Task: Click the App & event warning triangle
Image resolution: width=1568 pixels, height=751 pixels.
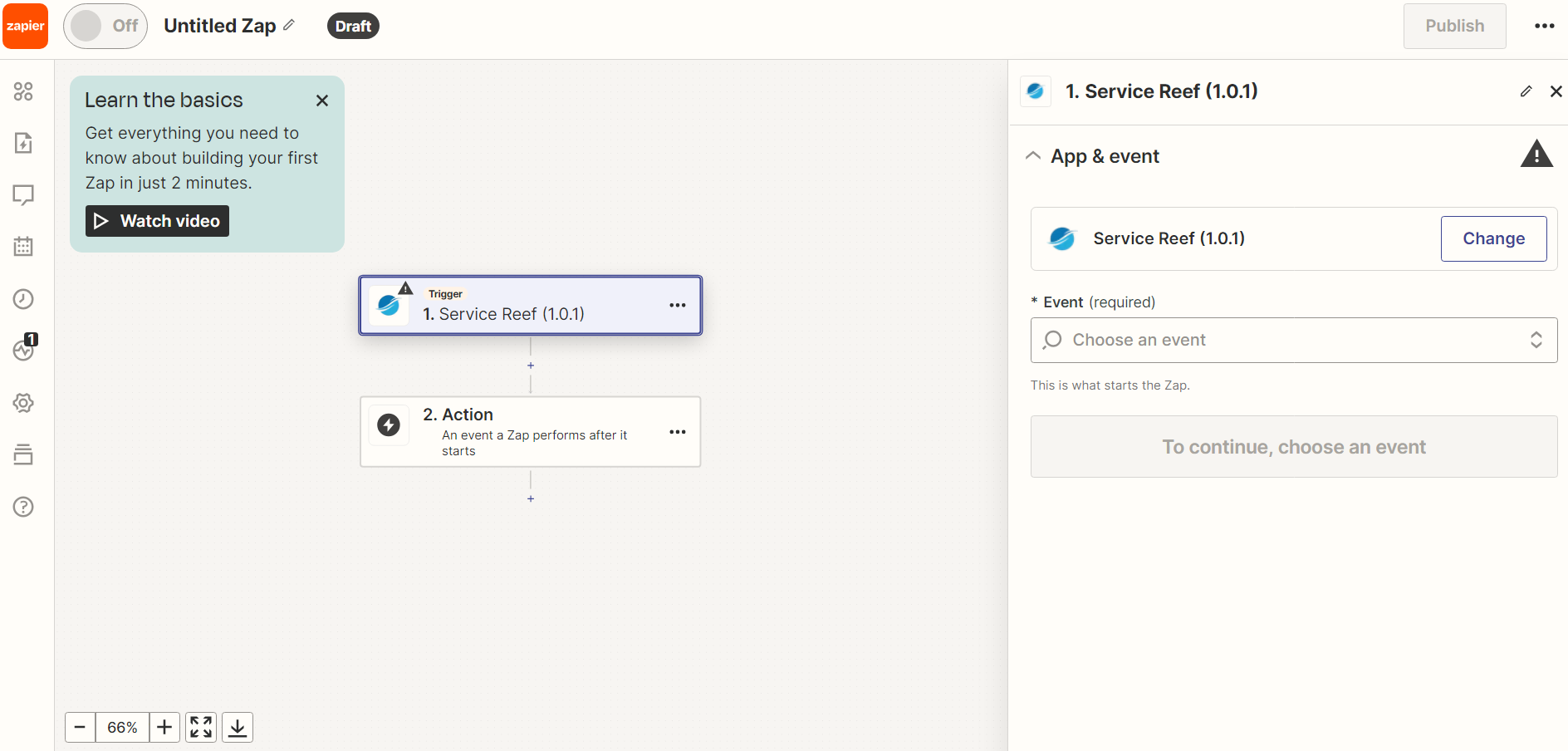Action: pos(1536,155)
